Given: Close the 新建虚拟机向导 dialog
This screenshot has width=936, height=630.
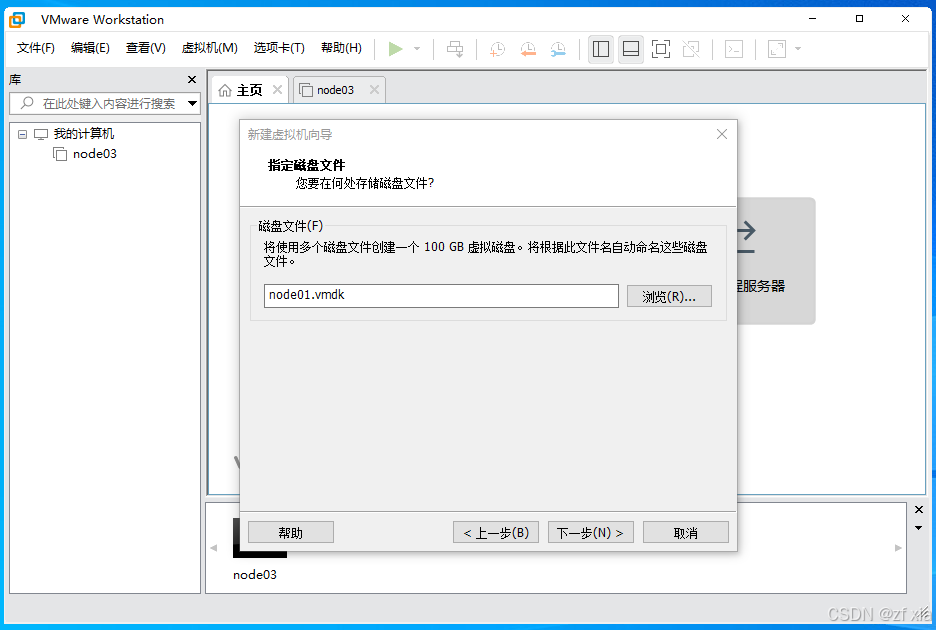Looking at the screenshot, I should pos(722,134).
